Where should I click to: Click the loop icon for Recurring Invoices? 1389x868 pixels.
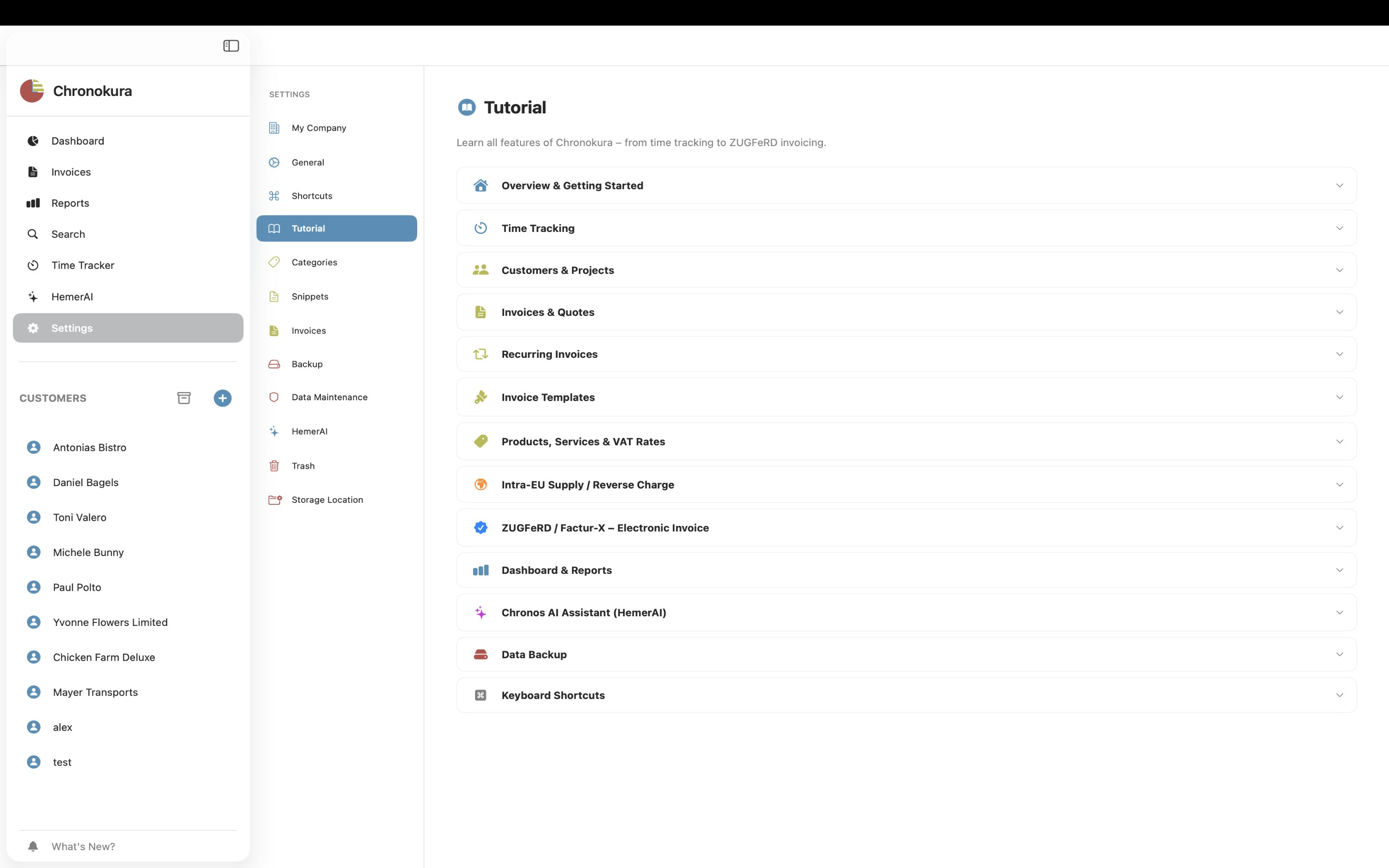(480, 354)
